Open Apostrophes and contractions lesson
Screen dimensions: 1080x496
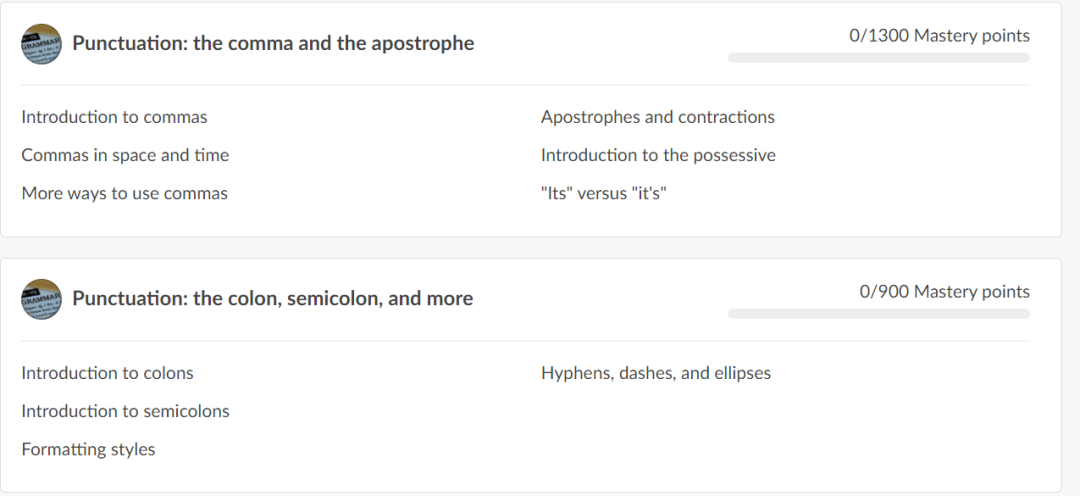657,117
